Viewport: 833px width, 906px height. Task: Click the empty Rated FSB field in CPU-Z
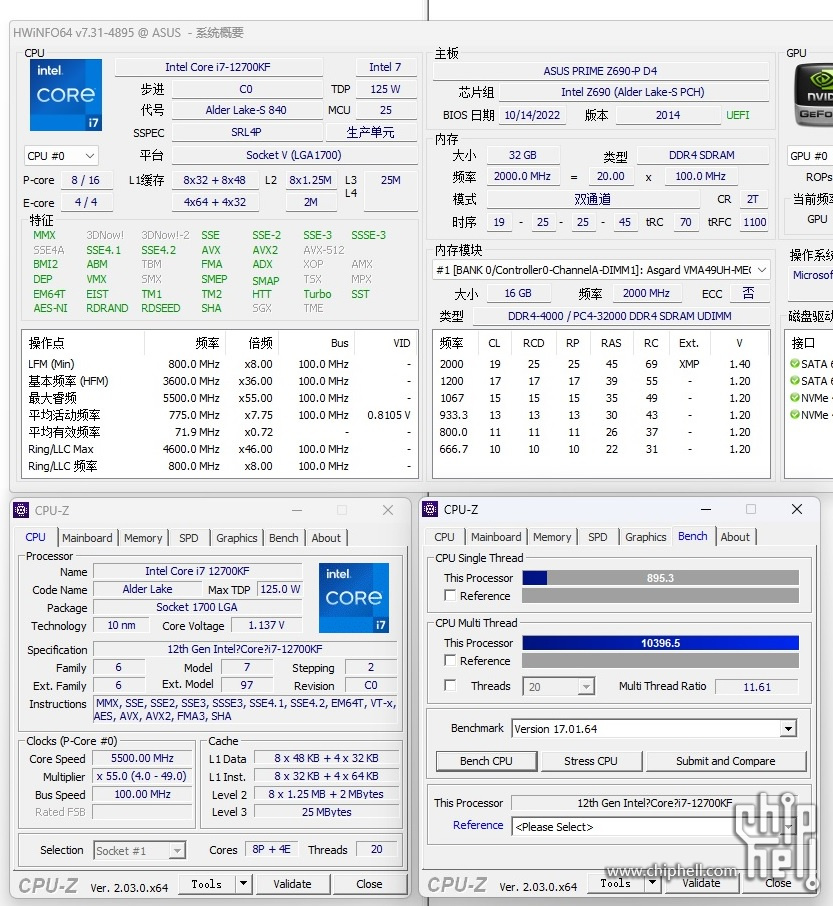(x=143, y=812)
